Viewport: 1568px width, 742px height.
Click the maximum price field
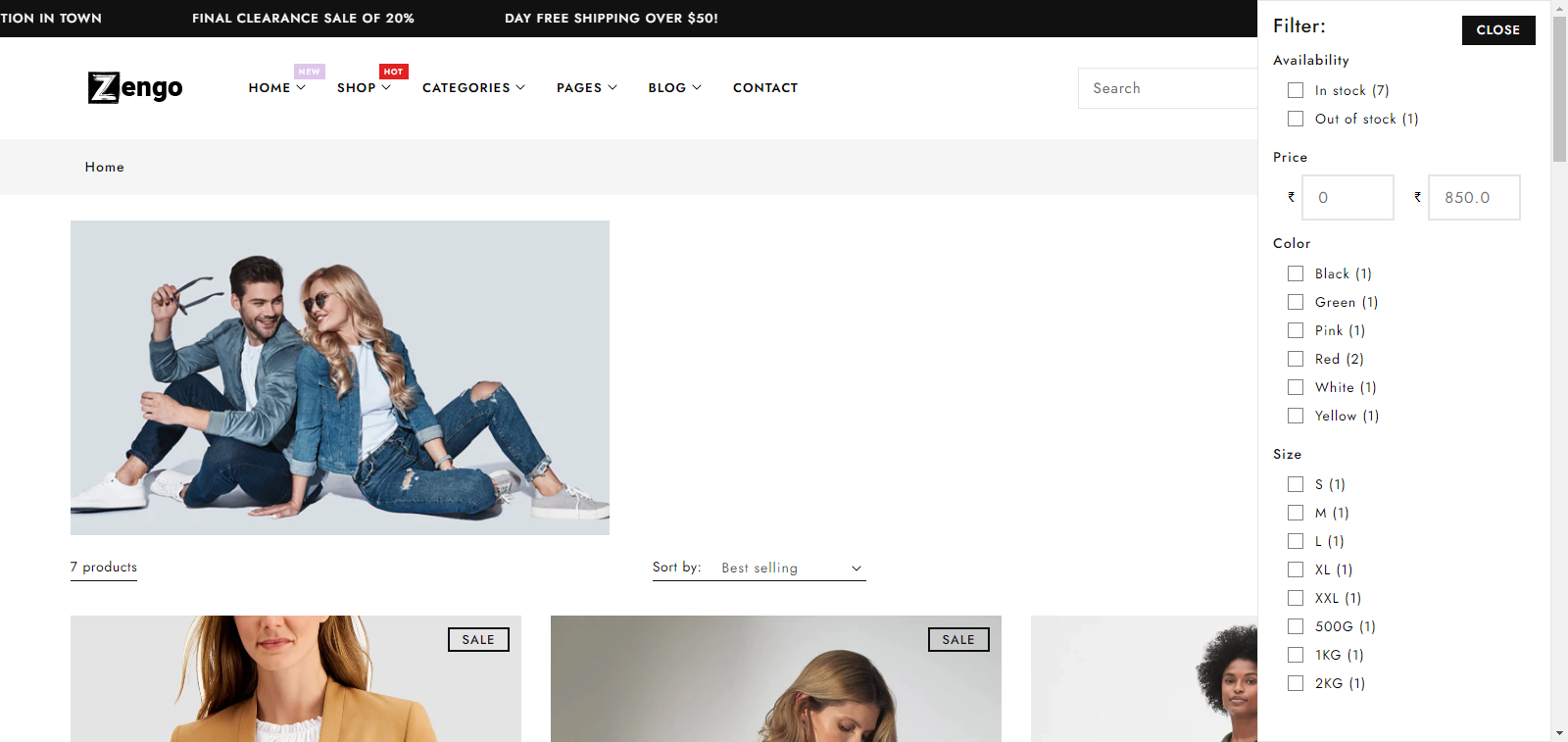pyautogui.click(x=1473, y=198)
